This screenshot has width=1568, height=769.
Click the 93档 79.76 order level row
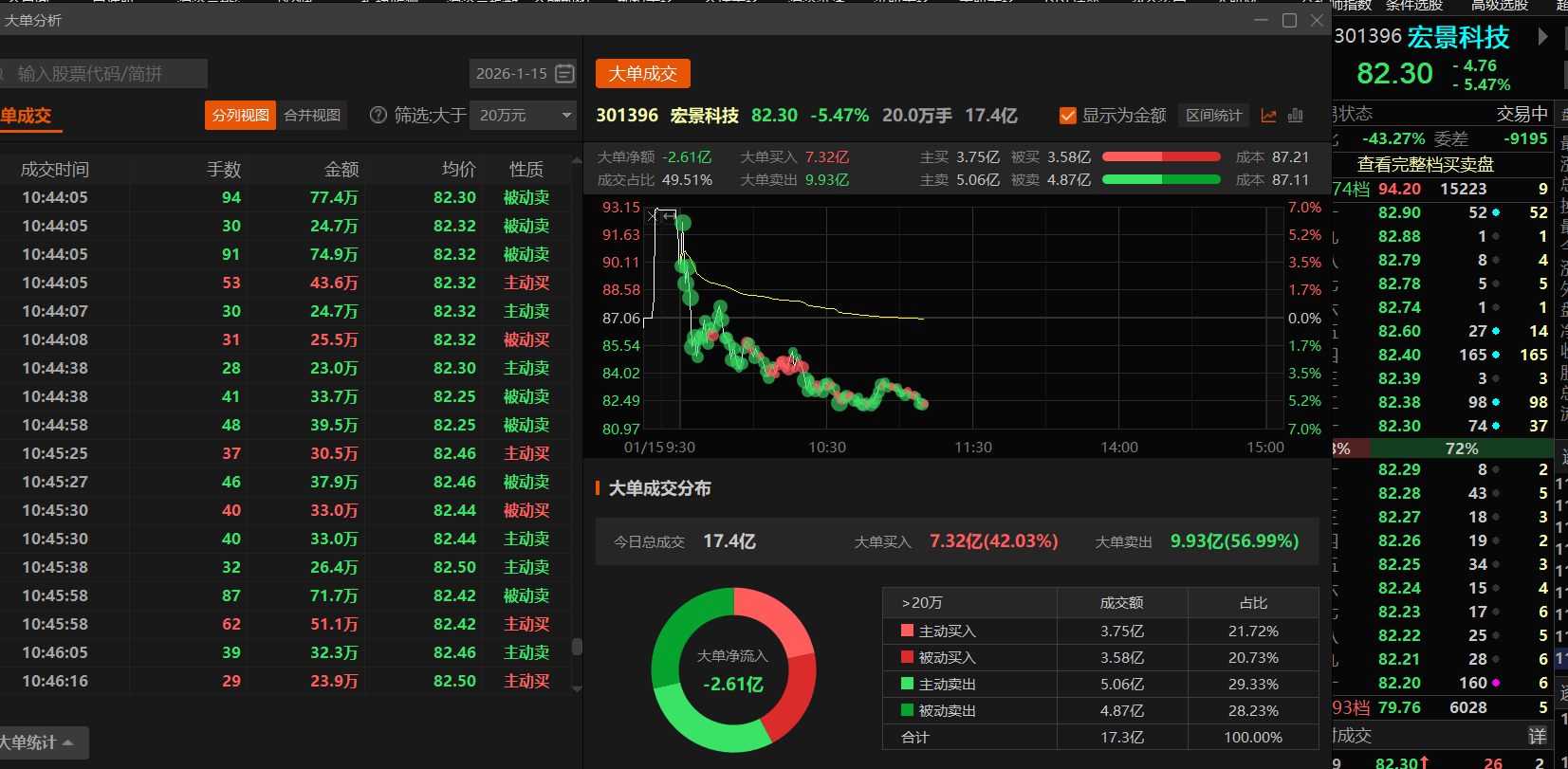(1442, 707)
